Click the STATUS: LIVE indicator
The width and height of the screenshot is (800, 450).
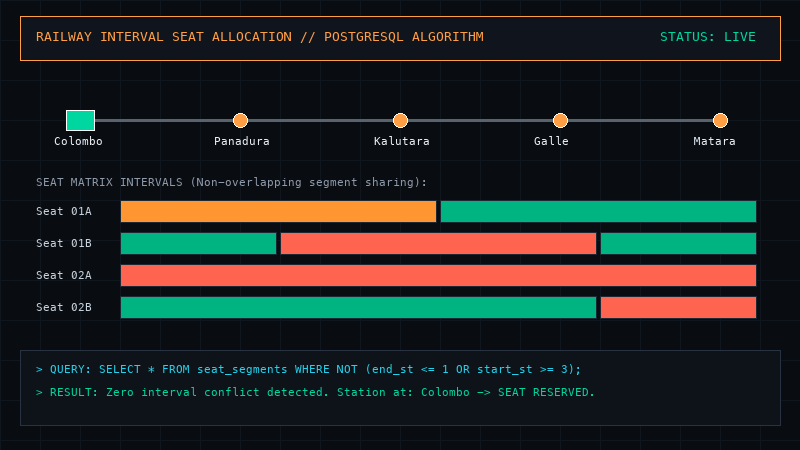coord(708,37)
